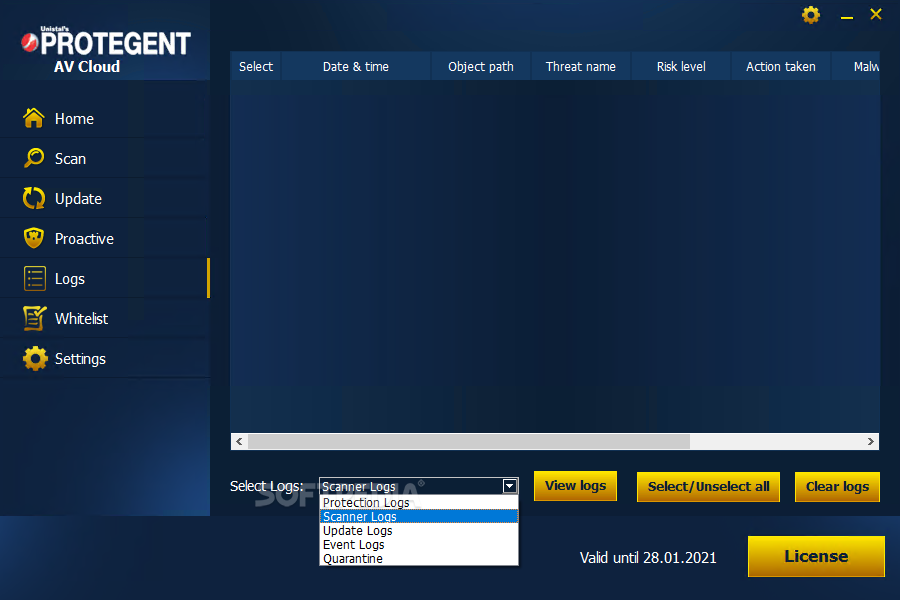This screenshot has height=600, width=900.
Task: Click the Proactive shield icon
Action: coord(34,238)
